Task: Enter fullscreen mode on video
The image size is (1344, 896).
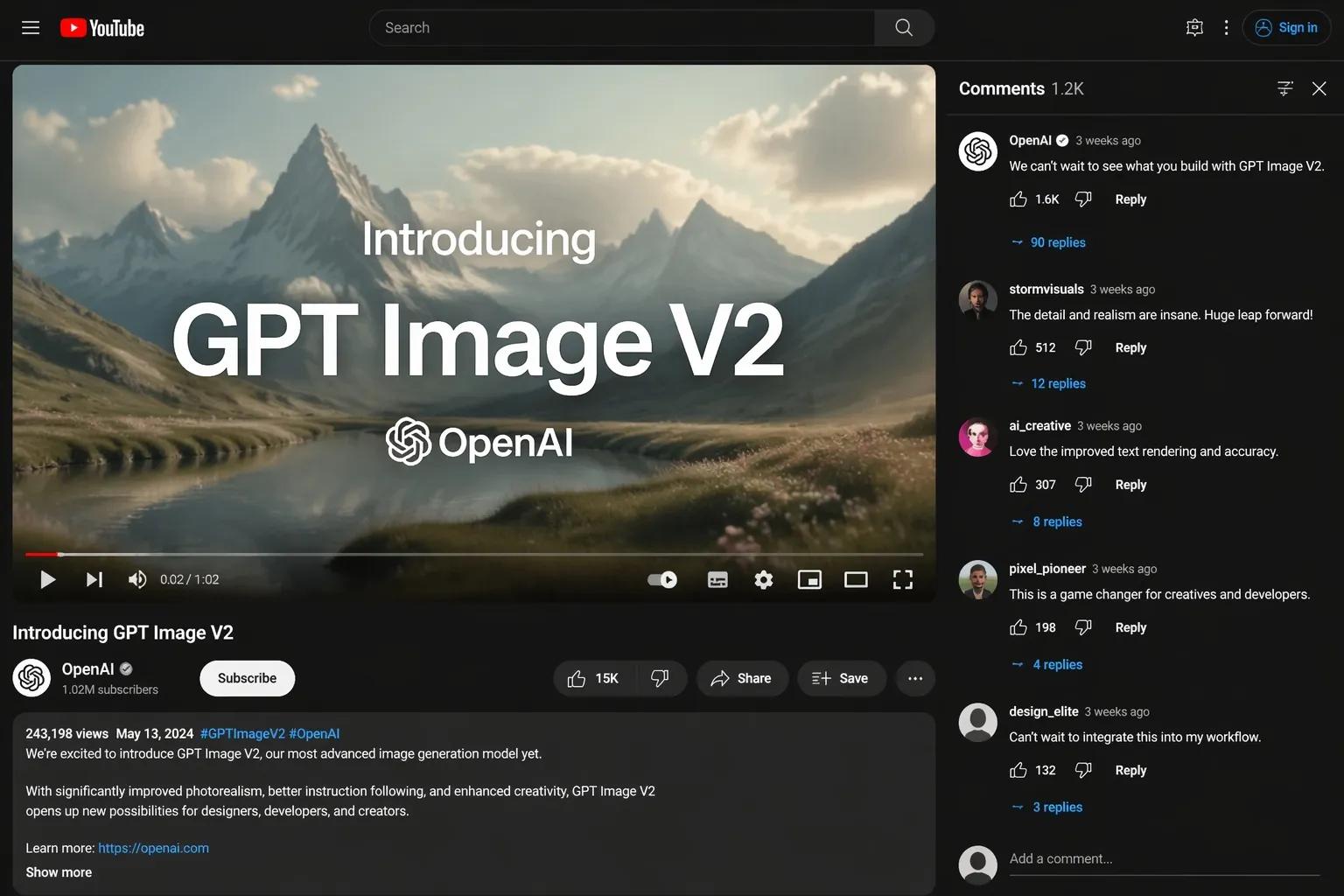Action: point(902,580)
